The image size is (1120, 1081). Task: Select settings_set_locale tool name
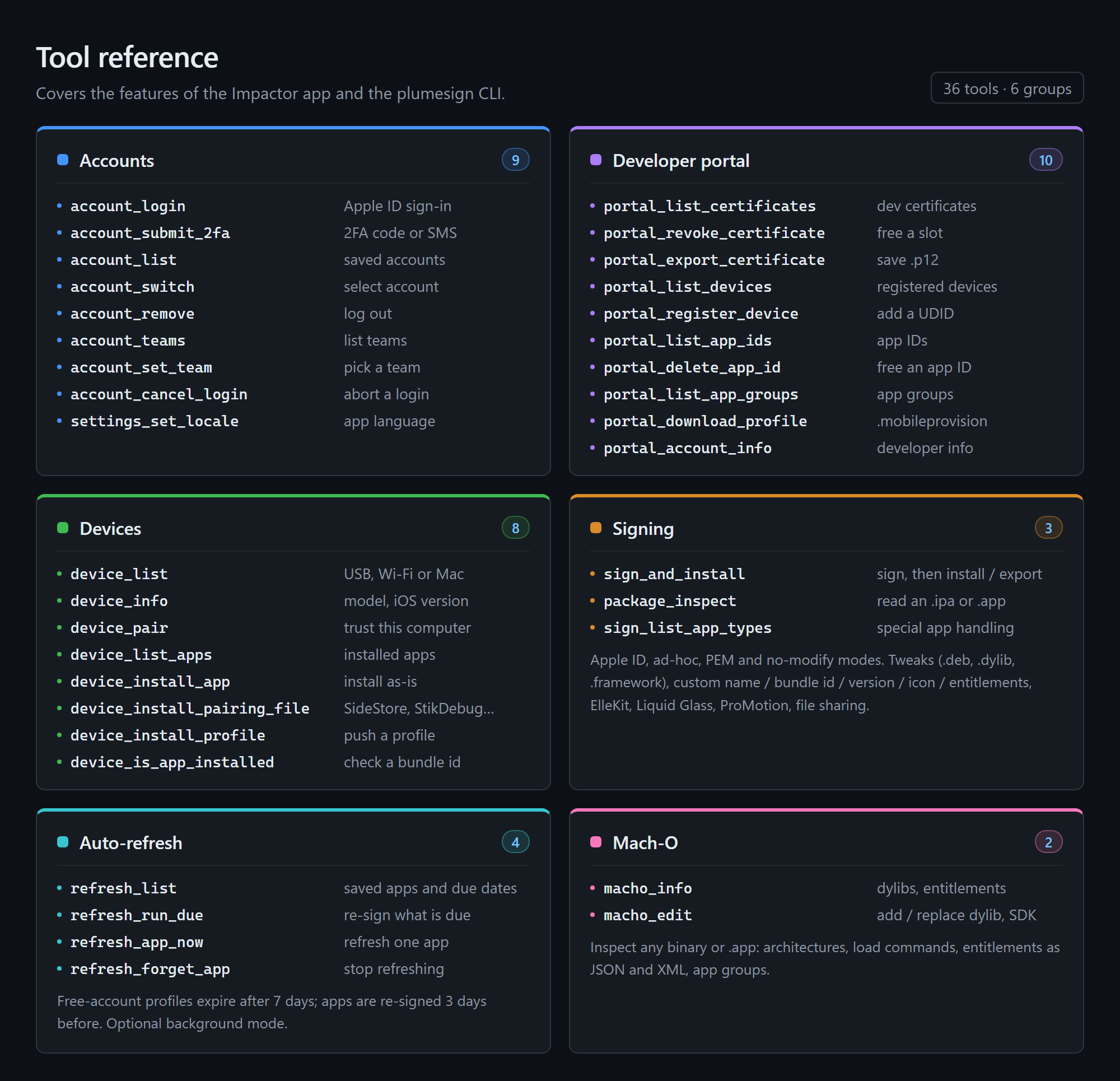(x=155, y=421)
